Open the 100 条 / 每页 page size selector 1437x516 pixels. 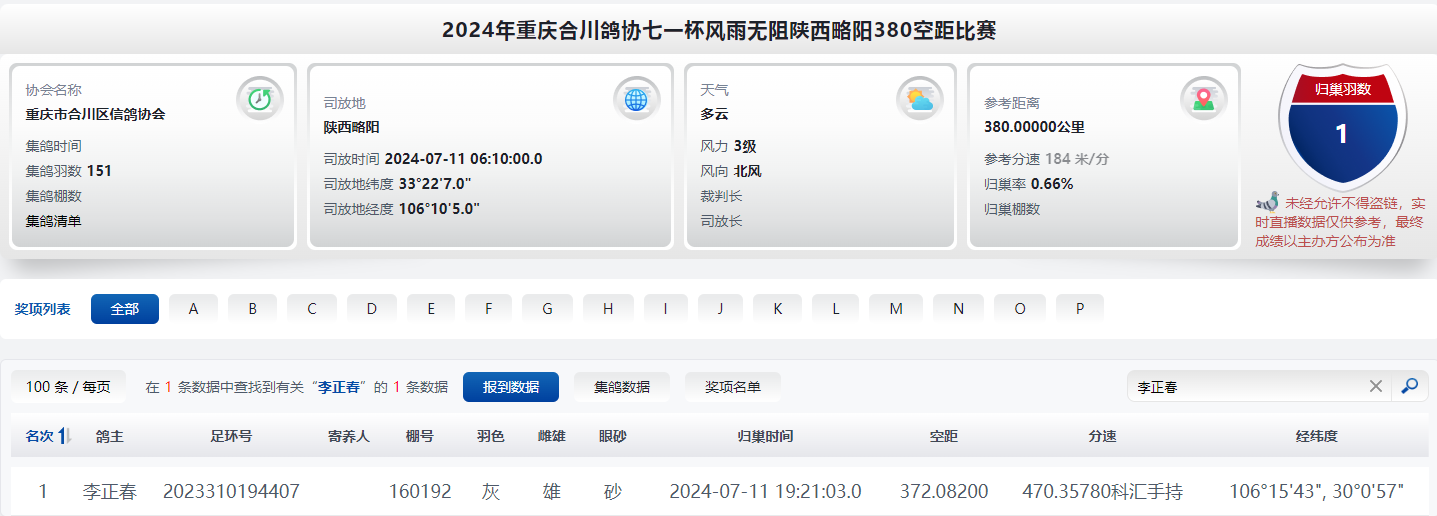click(x=68, y=387)
